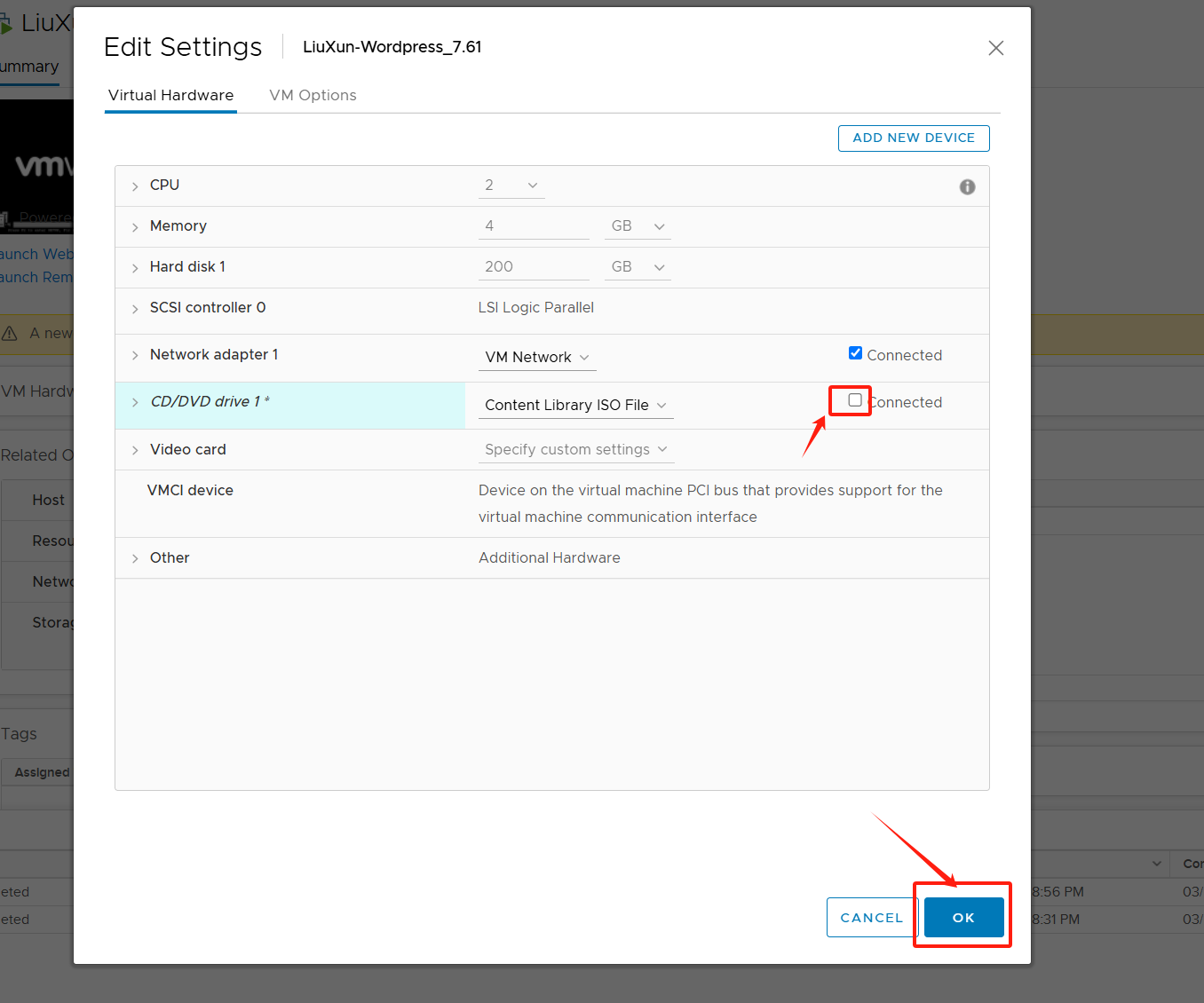Viewport: 1204px width, 1003px height.
Task: Click the CANCEL button
Action: click(871, 918)
